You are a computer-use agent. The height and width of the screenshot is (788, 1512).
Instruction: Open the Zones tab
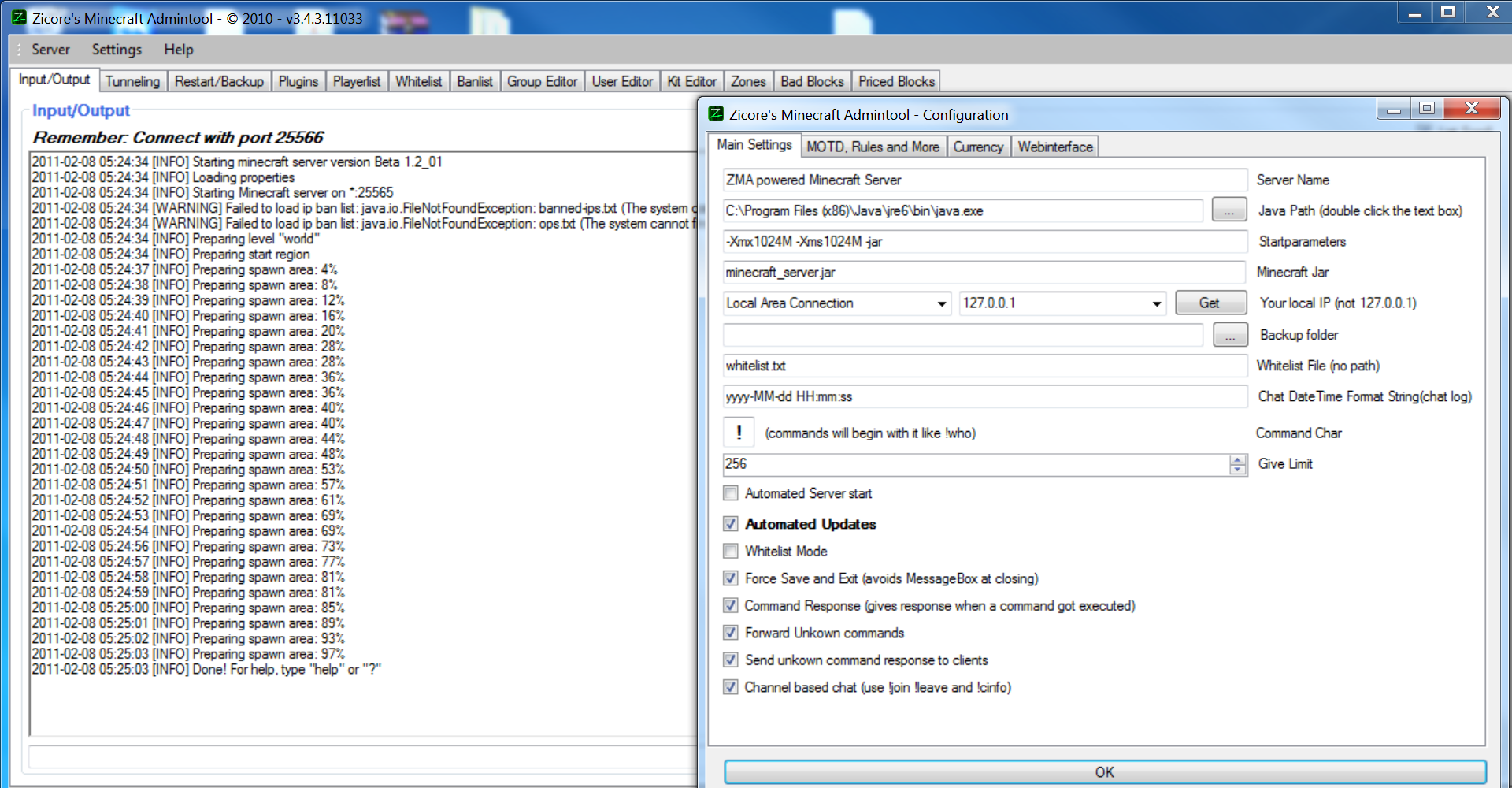748,81
